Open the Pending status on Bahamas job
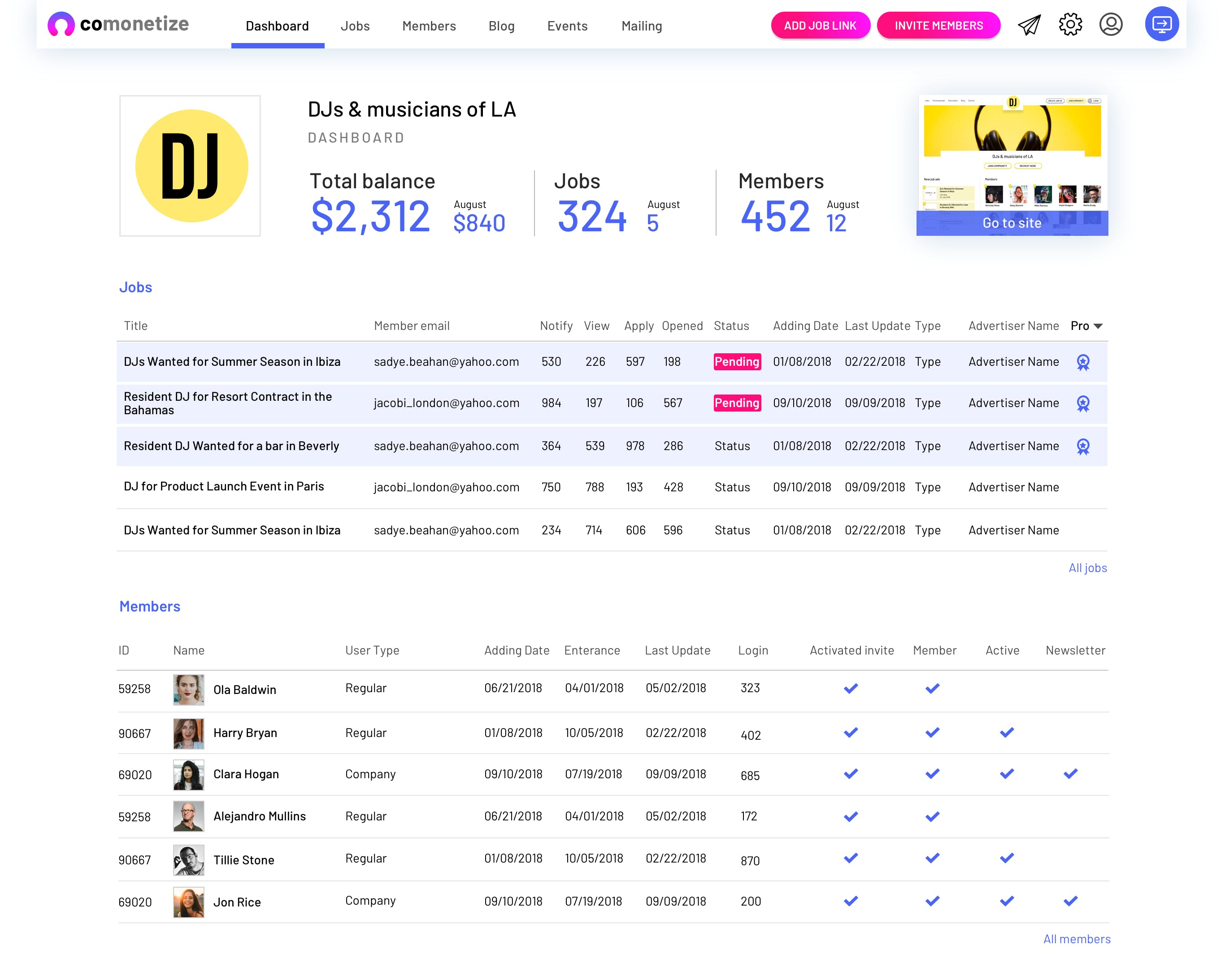 click(737, 403)
